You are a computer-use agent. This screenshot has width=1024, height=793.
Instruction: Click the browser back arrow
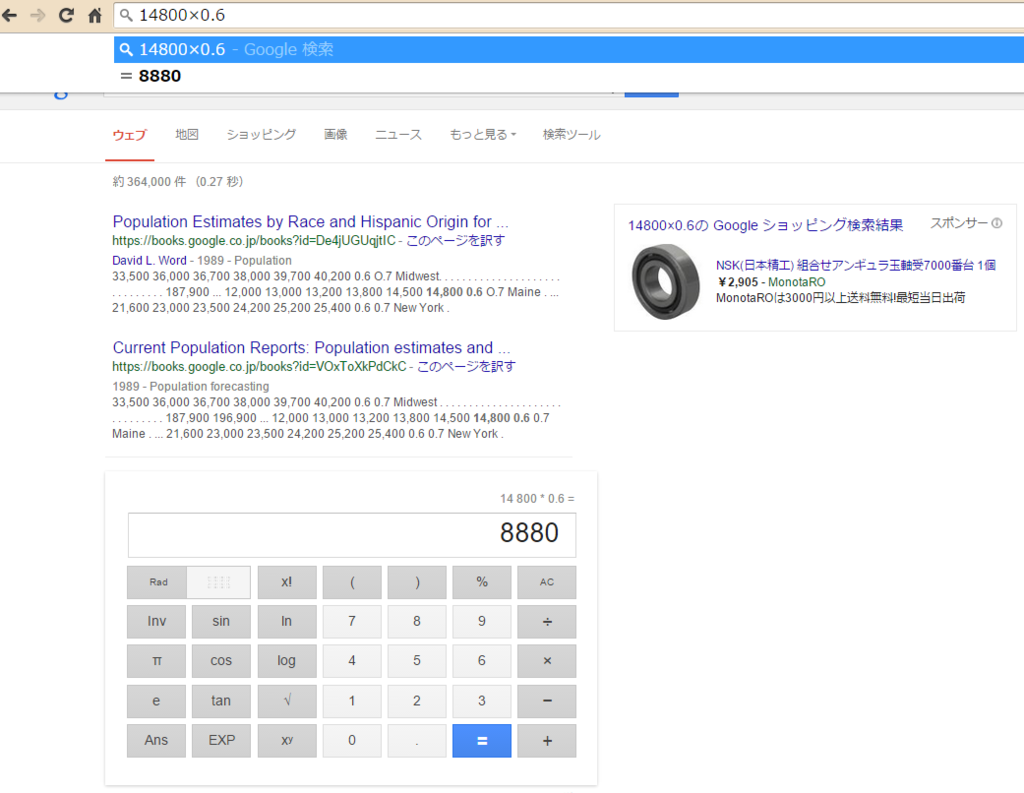(x=9, y=15)
